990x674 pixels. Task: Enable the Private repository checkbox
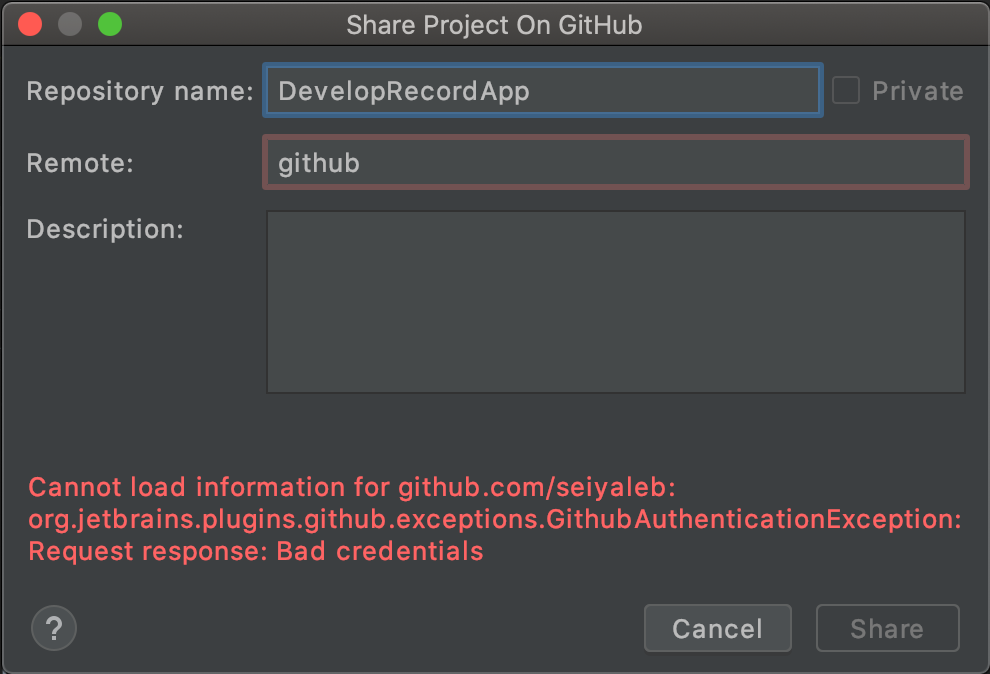click(846, 91)
